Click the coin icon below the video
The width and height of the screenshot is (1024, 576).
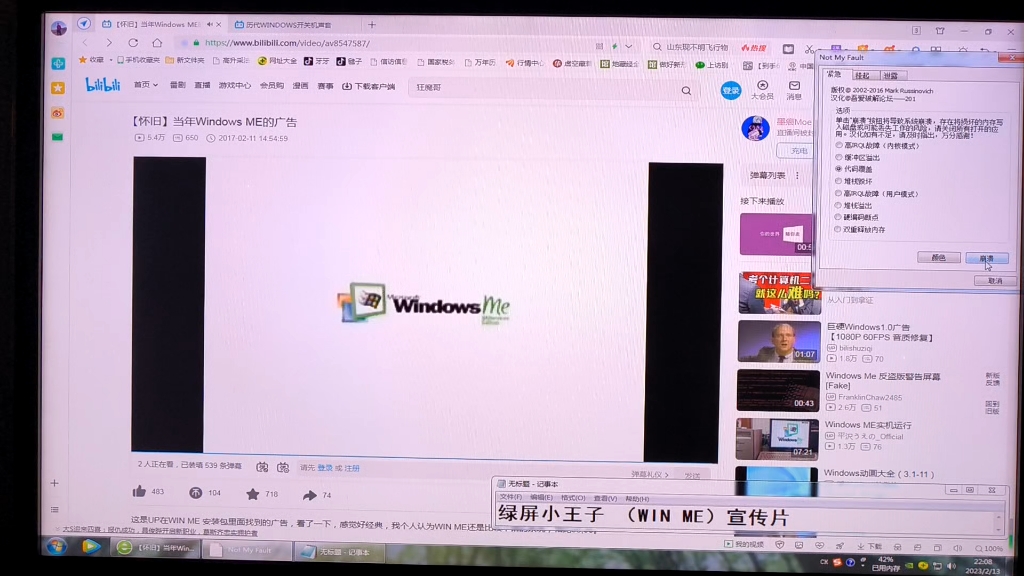point(194,492)
